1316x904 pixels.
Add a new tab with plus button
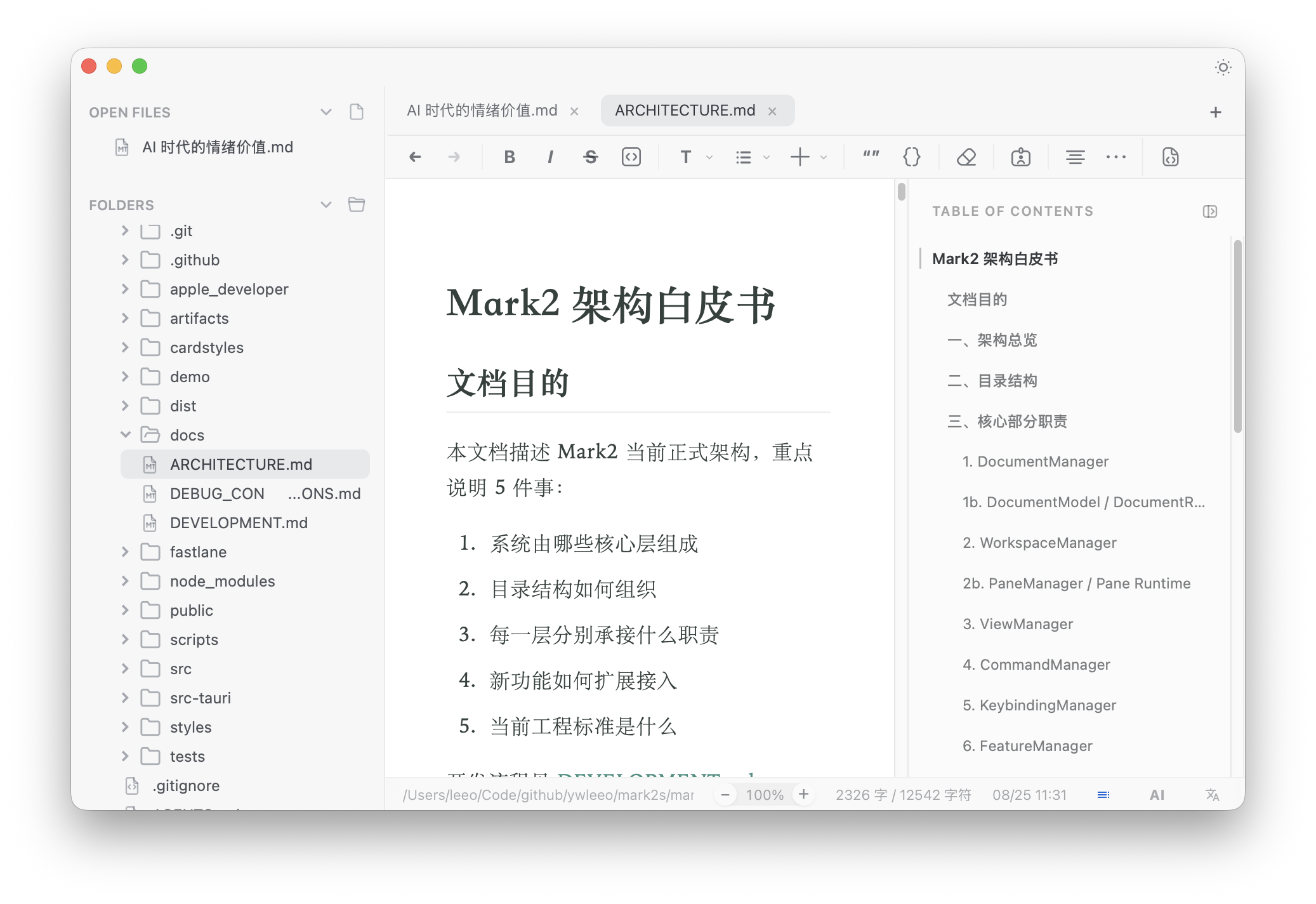[1216, 112]
